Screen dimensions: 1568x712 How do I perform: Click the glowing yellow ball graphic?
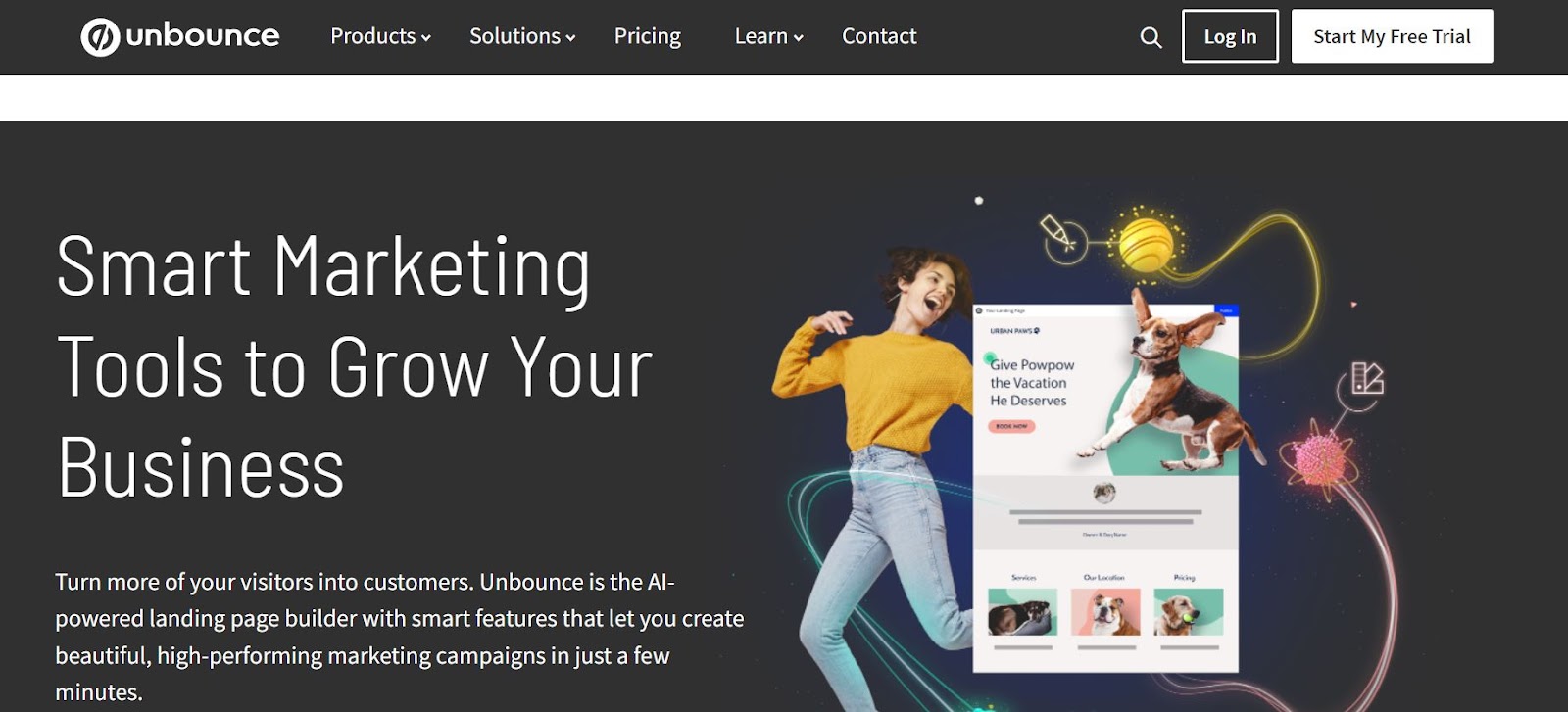tap(1147, 243)
